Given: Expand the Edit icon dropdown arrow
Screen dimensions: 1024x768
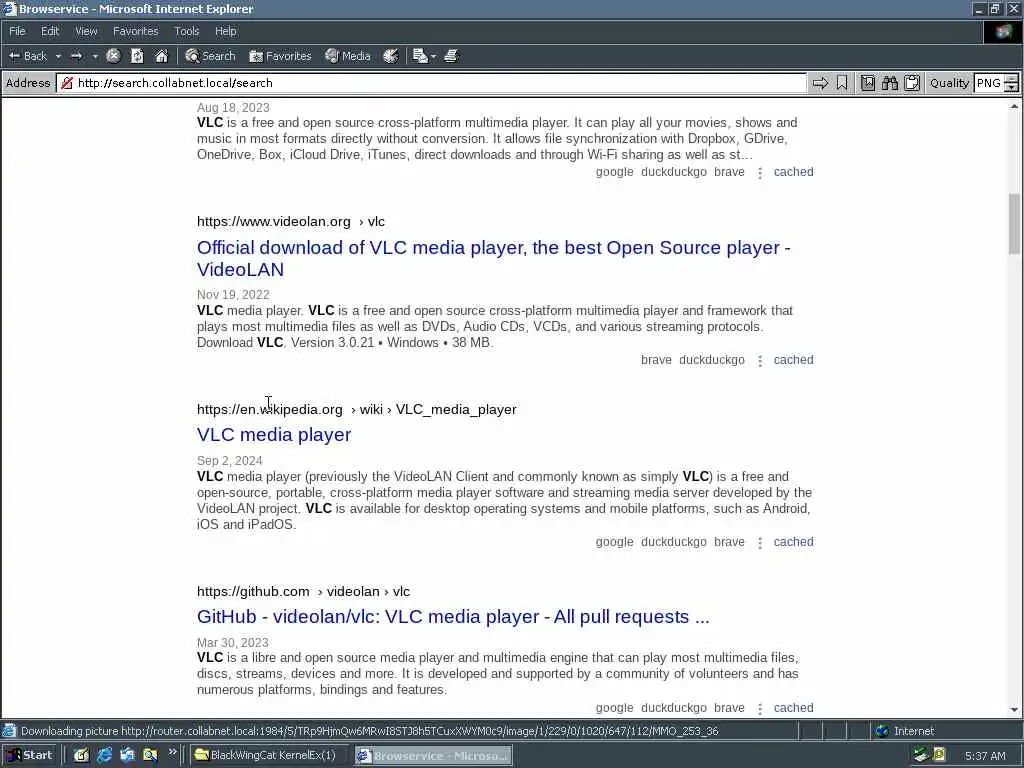Looking at the screenshot, I should pyautogui.click(x=433, y=56).
